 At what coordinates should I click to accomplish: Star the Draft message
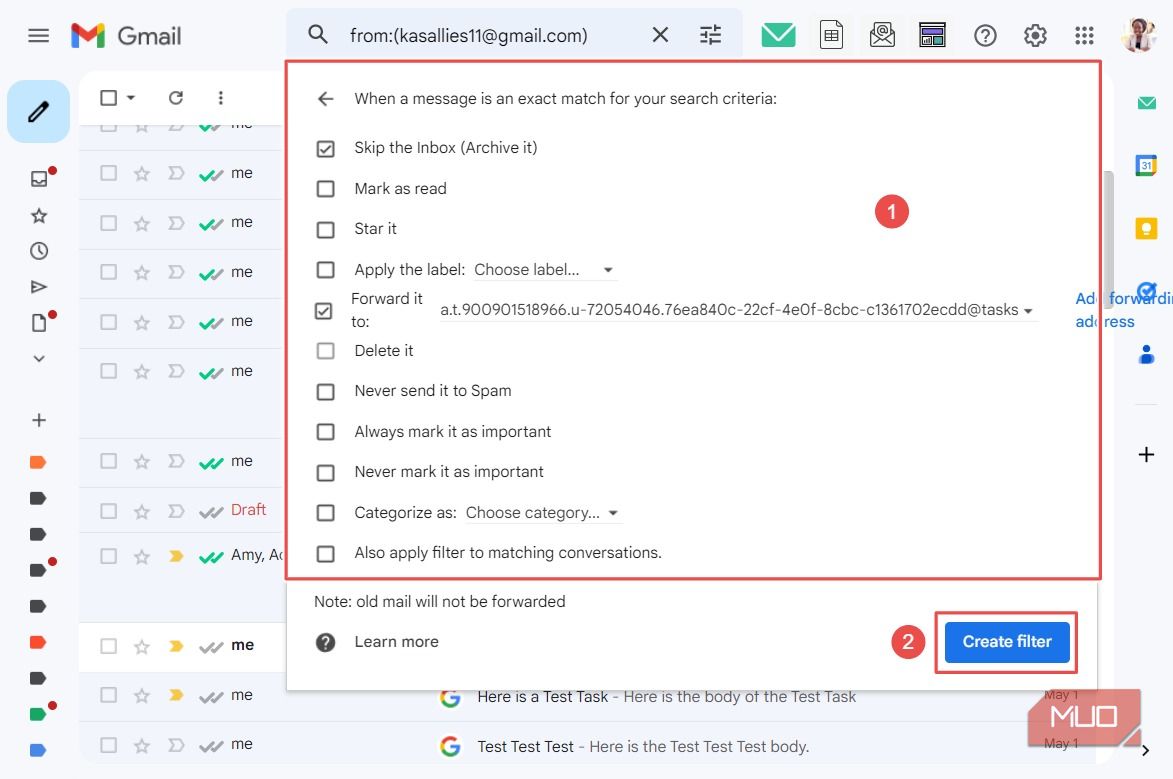tap(141, 512)
